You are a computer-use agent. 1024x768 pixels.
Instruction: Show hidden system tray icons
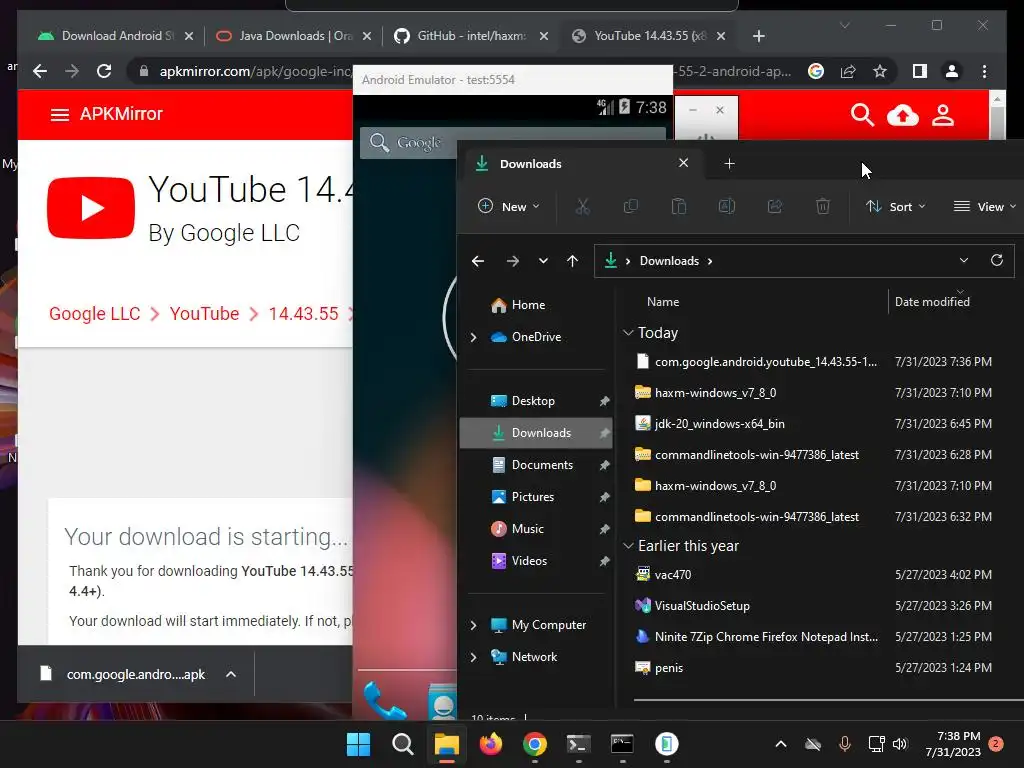point(780,744)
